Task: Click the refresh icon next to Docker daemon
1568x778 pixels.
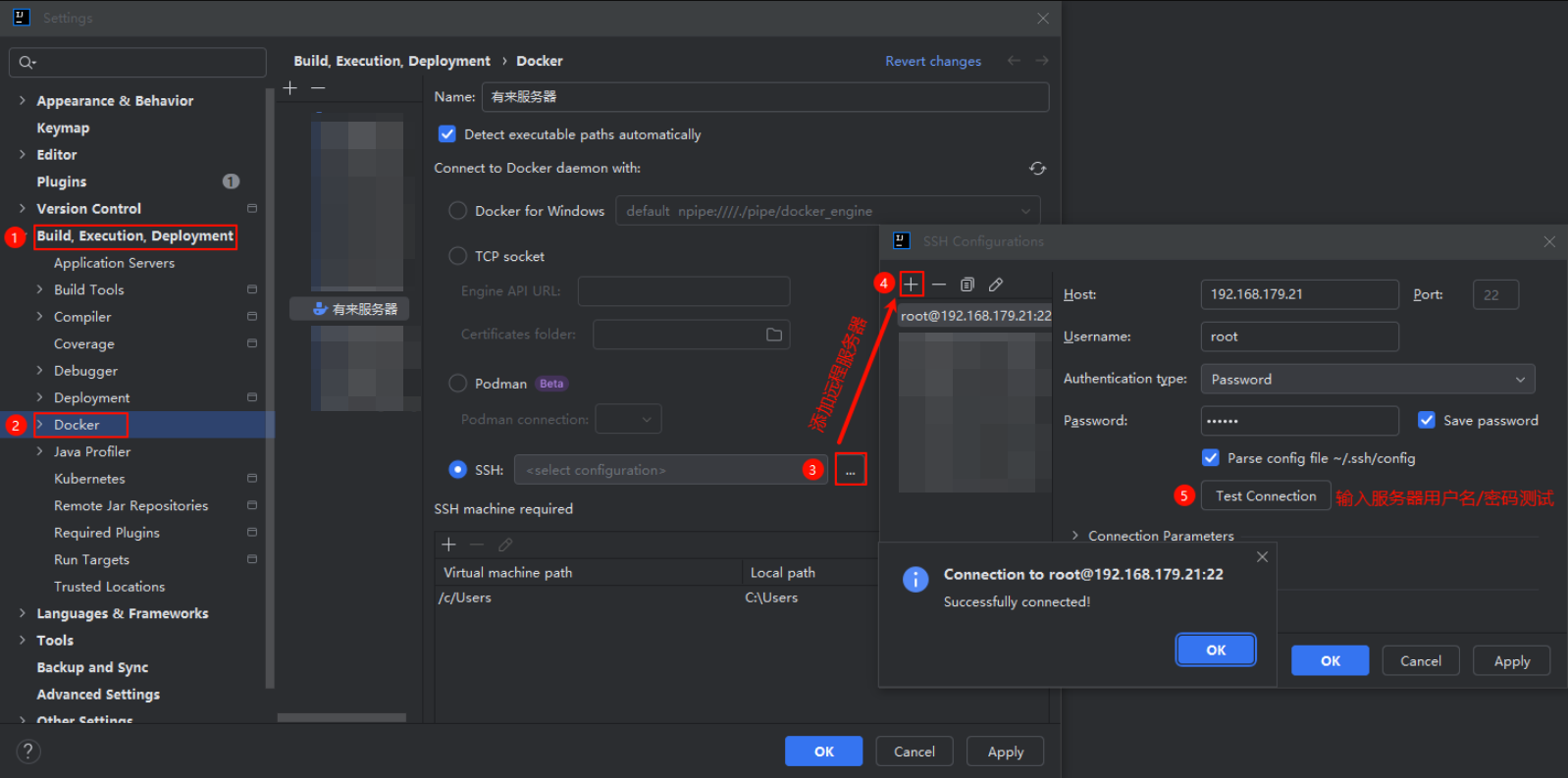Action: click(1037, 169)
